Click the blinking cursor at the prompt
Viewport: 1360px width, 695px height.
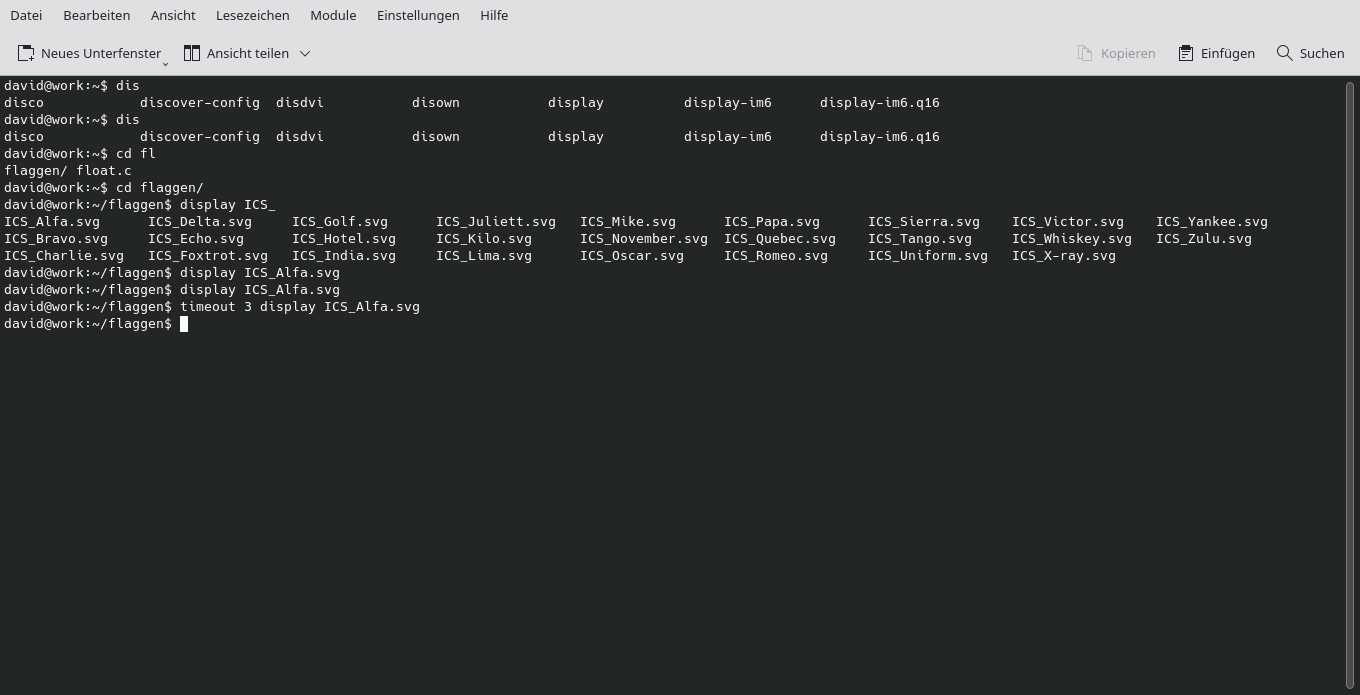point(184,323)
